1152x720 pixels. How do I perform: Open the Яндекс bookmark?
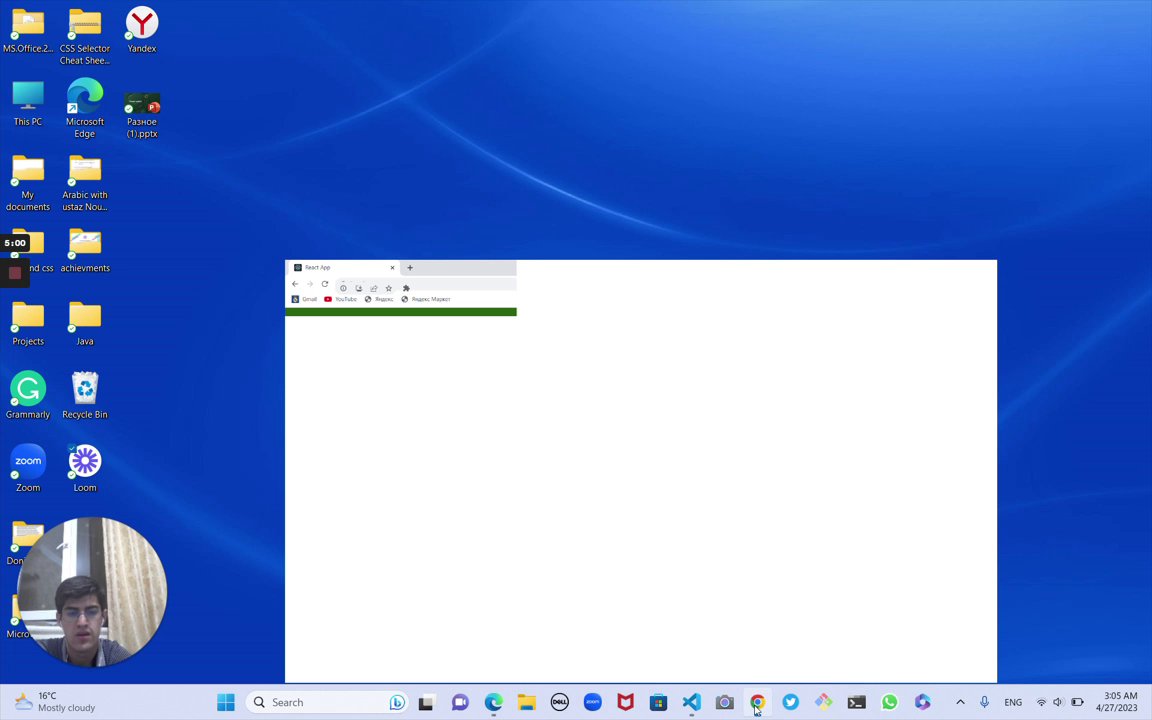(x=379, y=299)
